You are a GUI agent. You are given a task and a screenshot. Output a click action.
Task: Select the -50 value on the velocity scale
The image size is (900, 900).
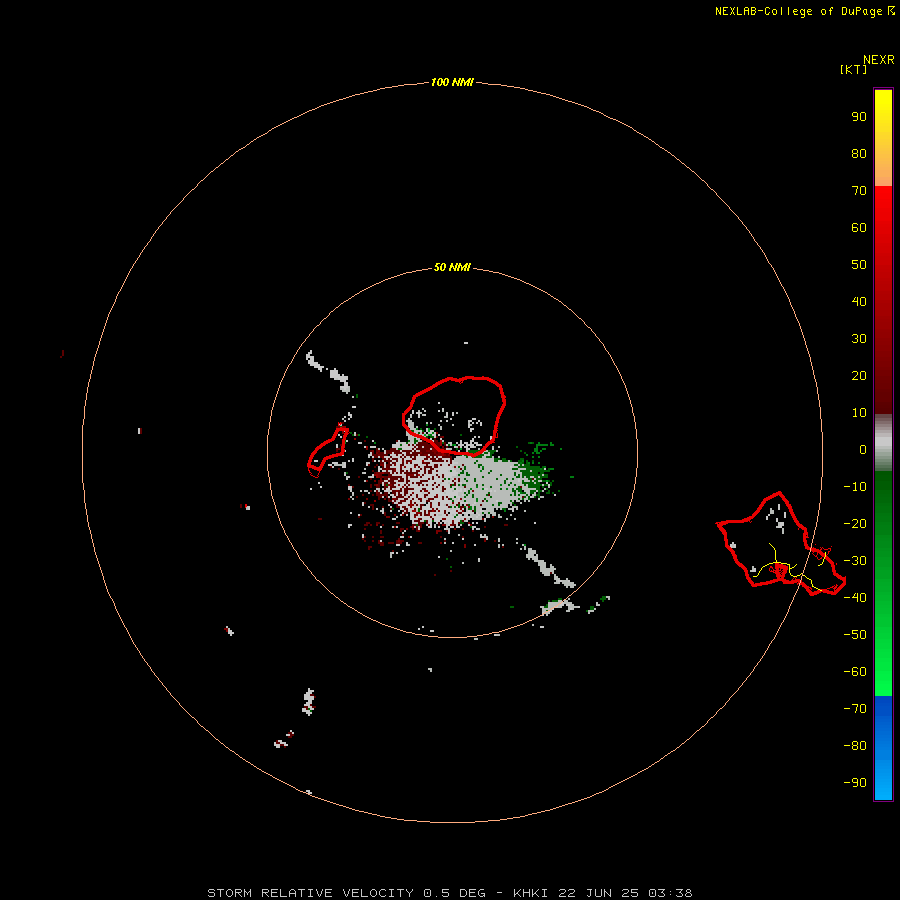tap(855, 635)
